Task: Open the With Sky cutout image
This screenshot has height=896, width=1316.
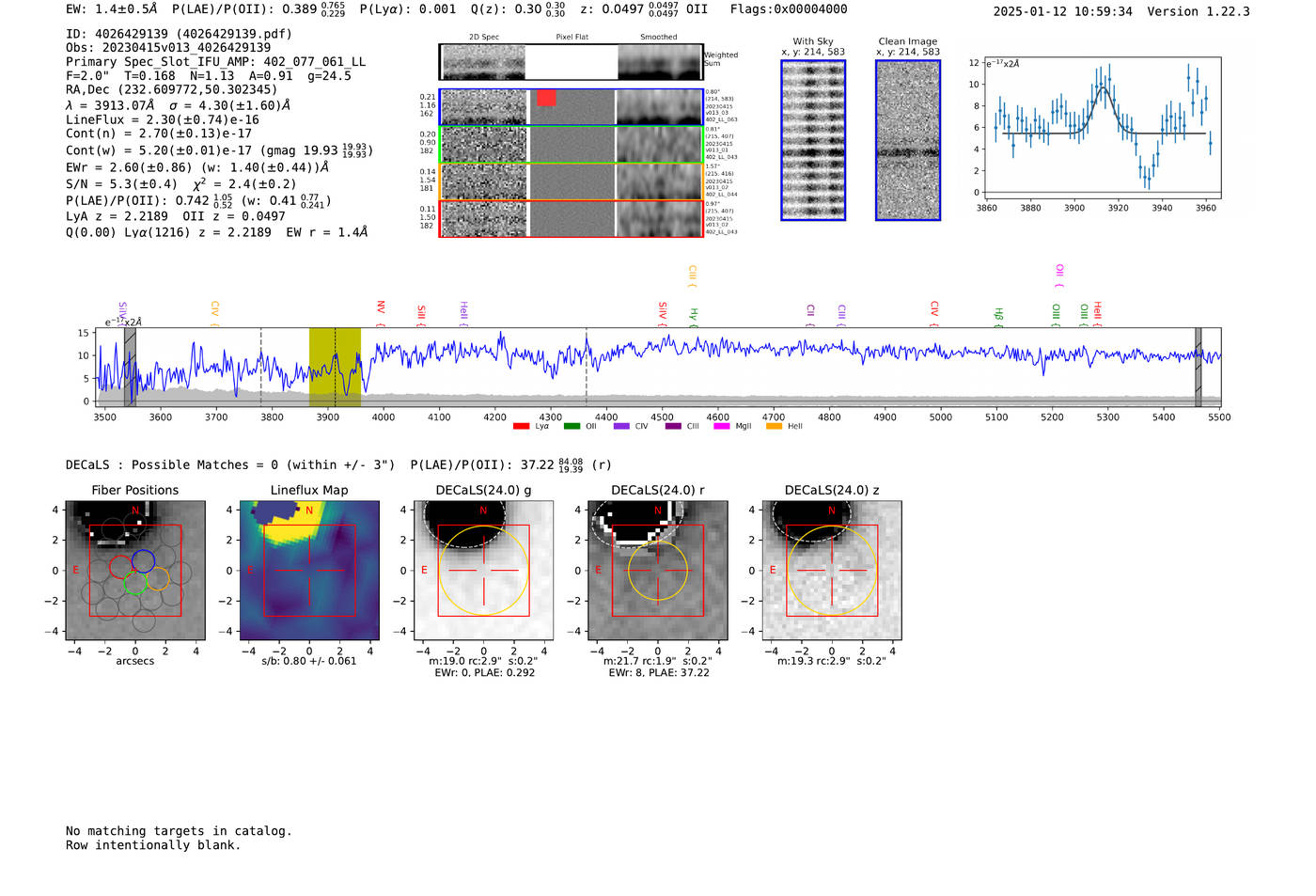Action: click(x=813, y=140)
